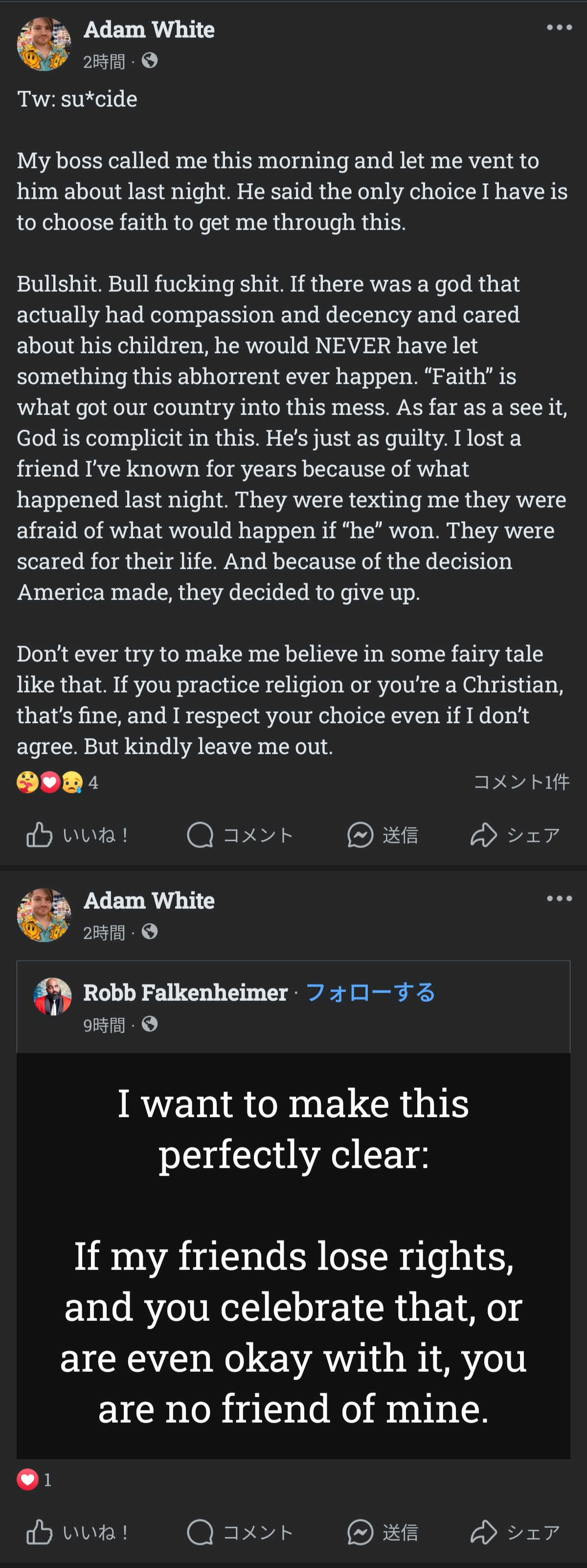View the heart reaction count on the second post
Image resolution: width=587 pixels, height=1568 pixels.
[35, 1479]
